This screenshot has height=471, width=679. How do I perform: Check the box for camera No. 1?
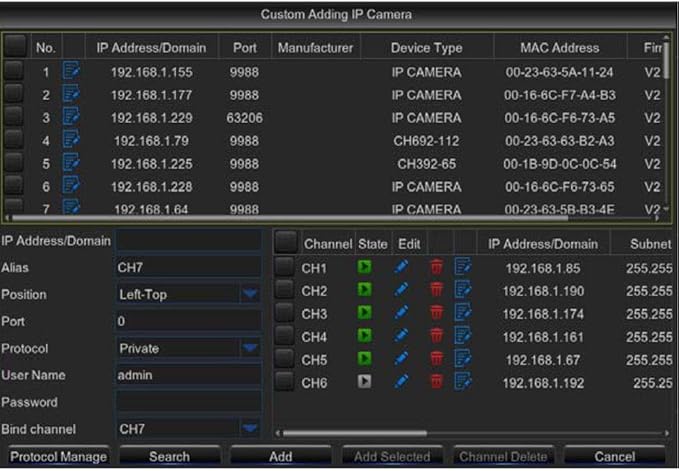[13, 71]
